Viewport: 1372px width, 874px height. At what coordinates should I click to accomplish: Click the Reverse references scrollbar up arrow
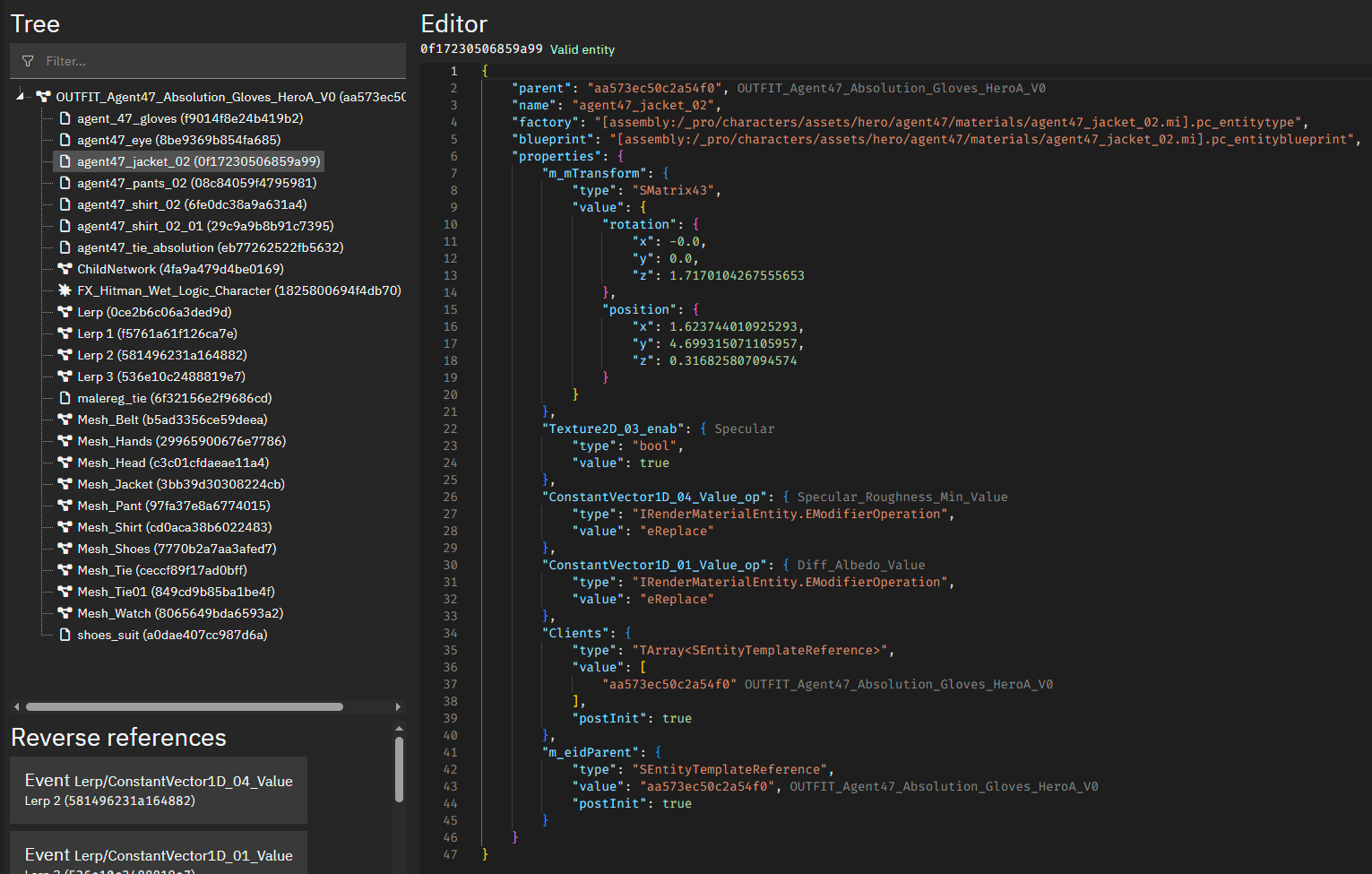(399, 728)
